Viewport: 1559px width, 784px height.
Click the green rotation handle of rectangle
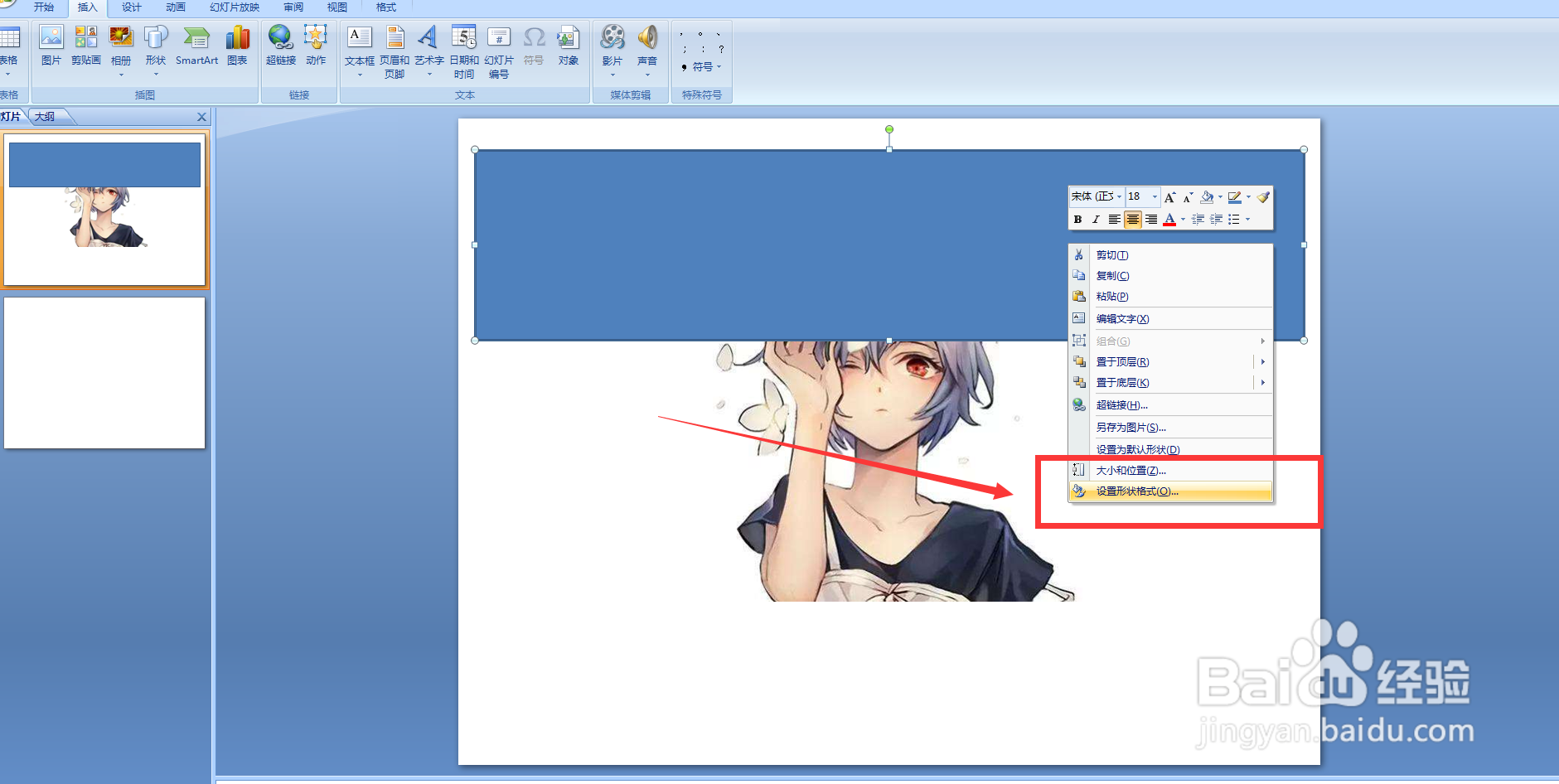point(889,129)
